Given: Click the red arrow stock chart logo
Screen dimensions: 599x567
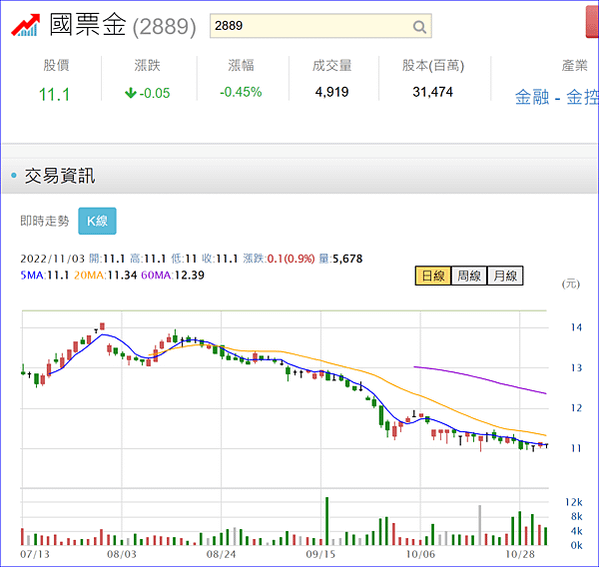Looking at the screenshot, I should point(26,26).
